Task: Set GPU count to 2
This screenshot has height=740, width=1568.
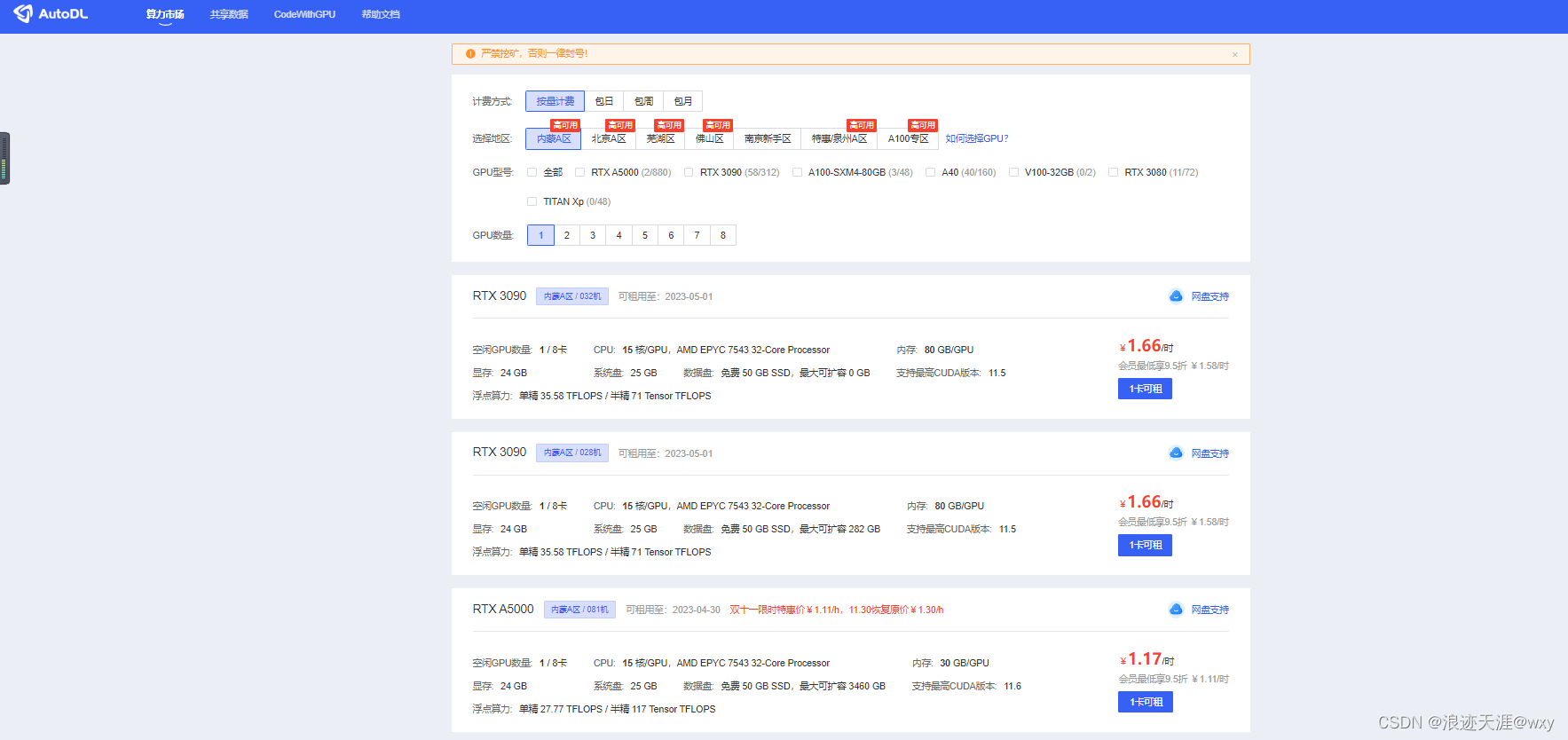Action: pyautogui.click(x=567, y=235)
